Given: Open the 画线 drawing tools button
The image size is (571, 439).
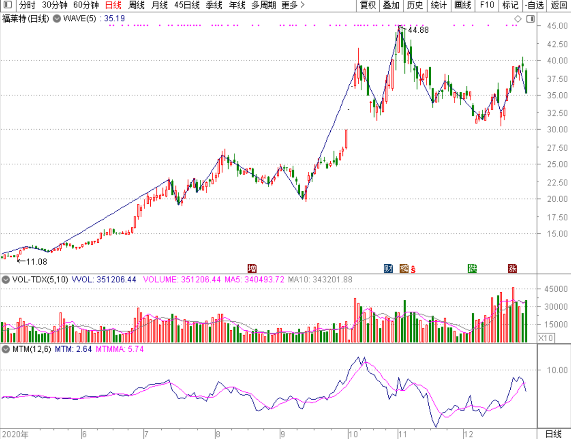Looking at the screenshot, I should tap(463, 5).
